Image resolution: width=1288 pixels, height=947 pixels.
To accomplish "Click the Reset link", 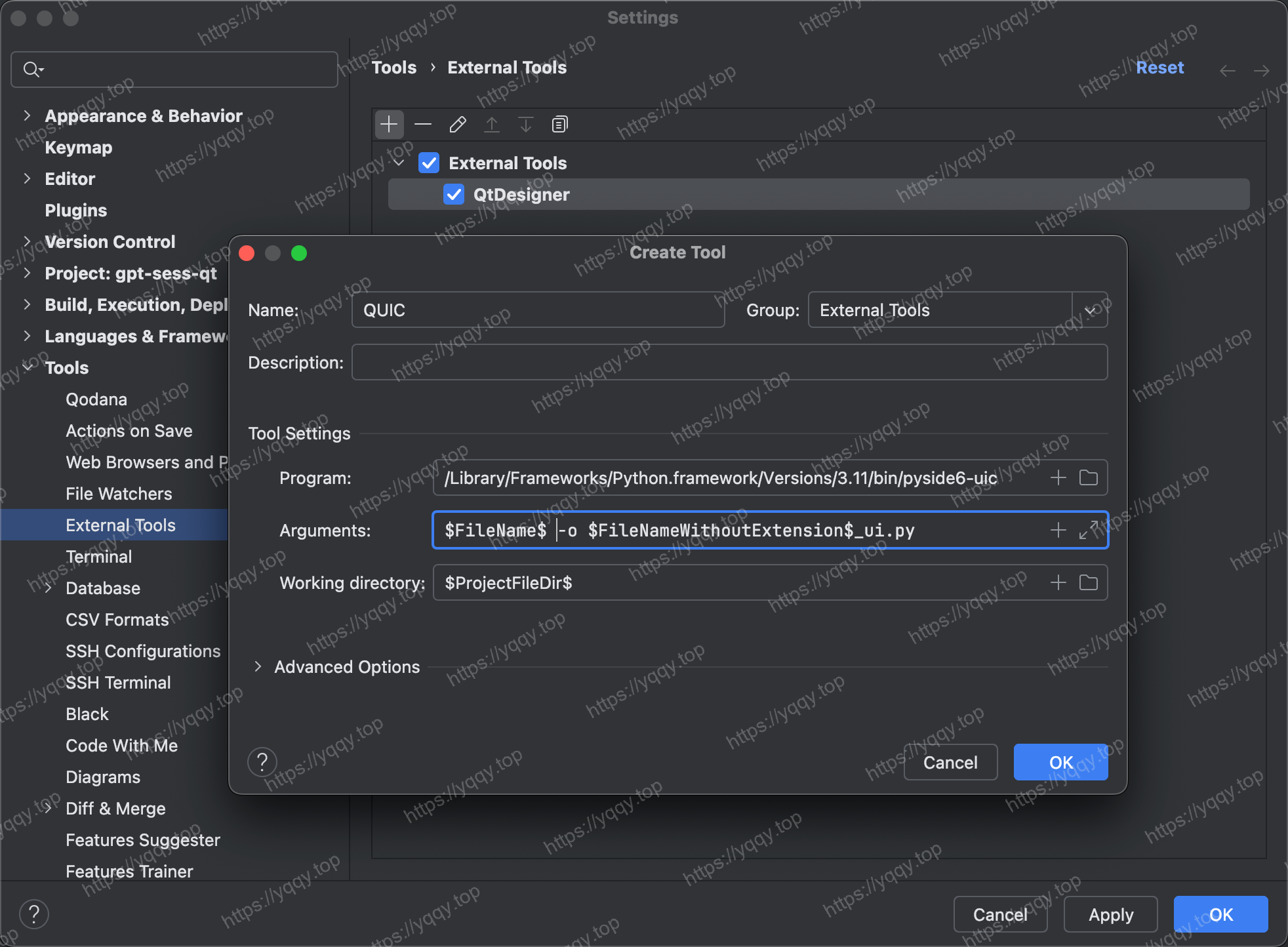I will [x=1159, y=68].
